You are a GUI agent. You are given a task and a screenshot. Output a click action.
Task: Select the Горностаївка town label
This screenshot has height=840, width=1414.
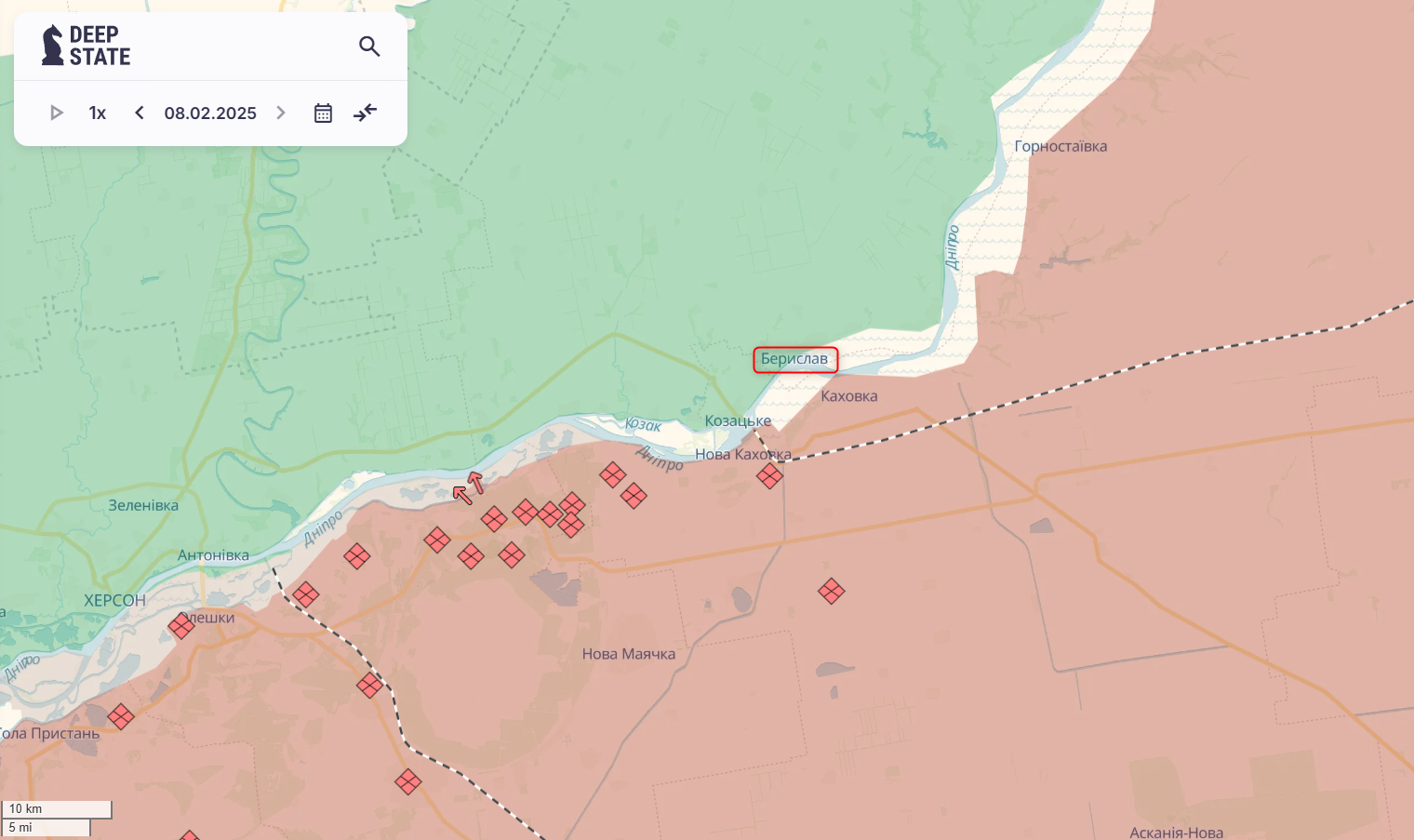[1060, 146]
